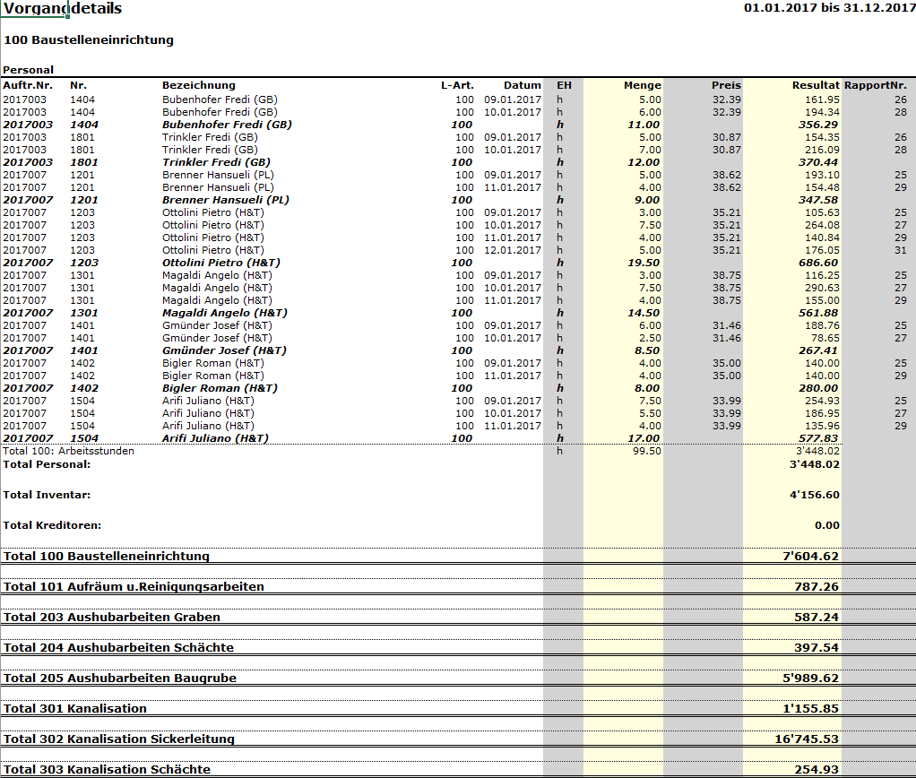This screenshot has width=916, height=778.
Task: Click the date '12.01.2017'
Action: click(x=512, y=251)
